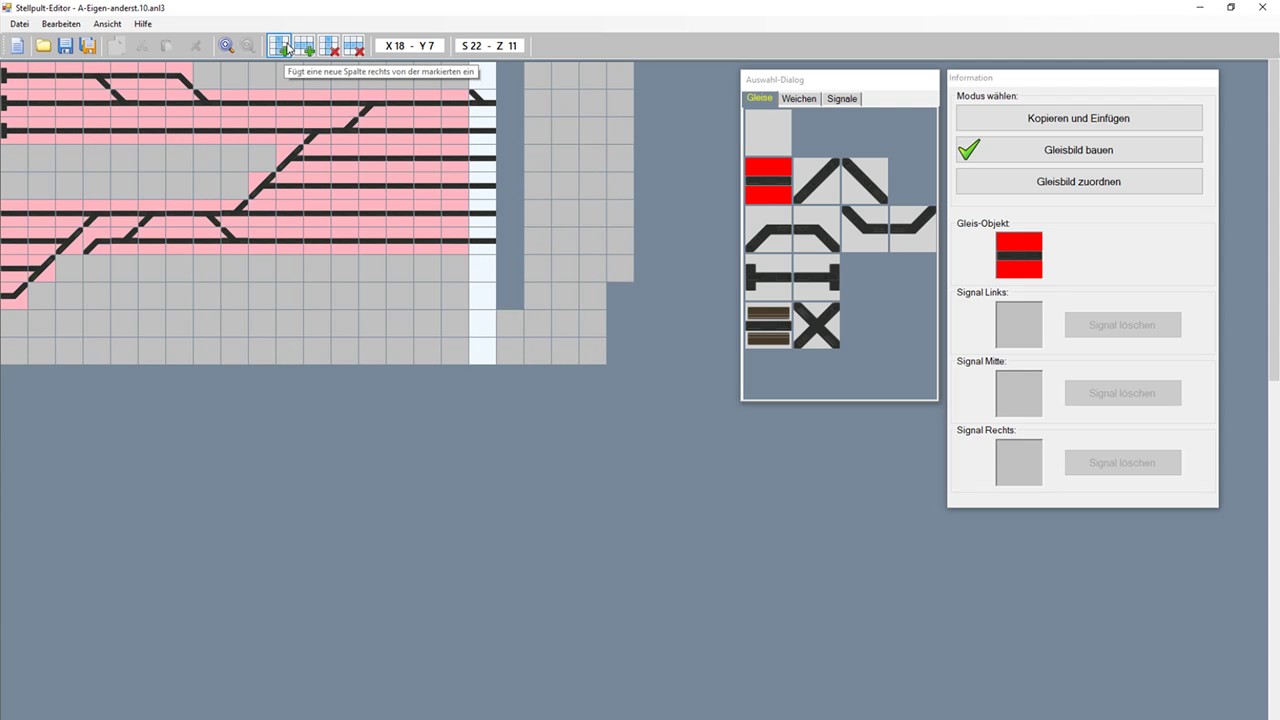Viewport: 1280px width, 720px height.
Task: Click the empty Signal Rechts preview box
Action: 1019,462
